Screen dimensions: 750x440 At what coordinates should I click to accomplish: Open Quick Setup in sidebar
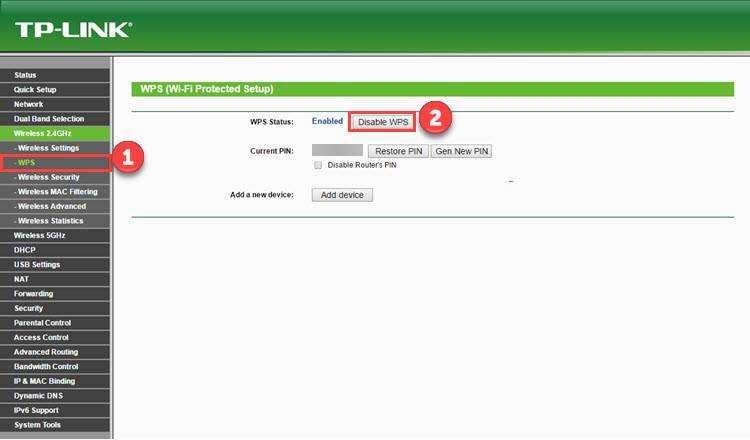55,89
